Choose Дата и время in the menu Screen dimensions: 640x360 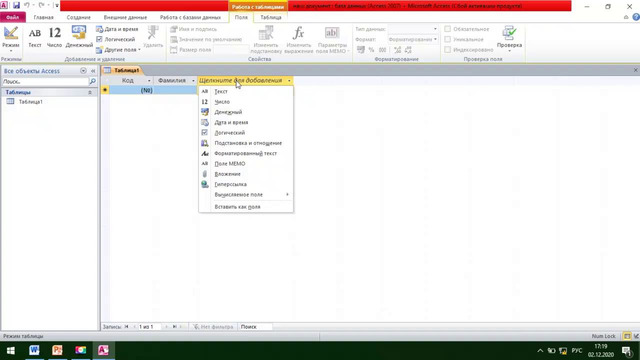pos(246,122)
